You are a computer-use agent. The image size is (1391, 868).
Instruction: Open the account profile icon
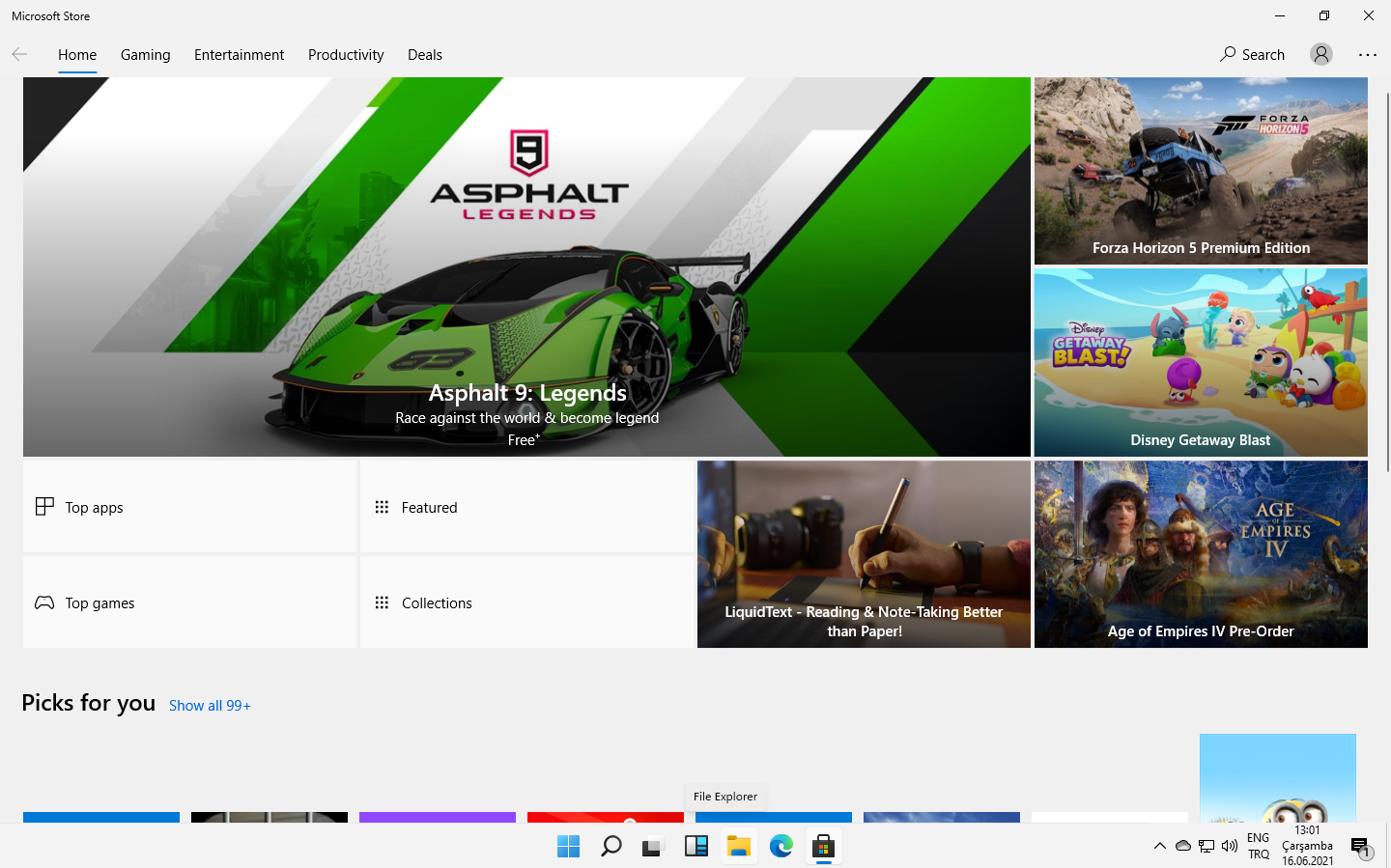[1321, 54]
